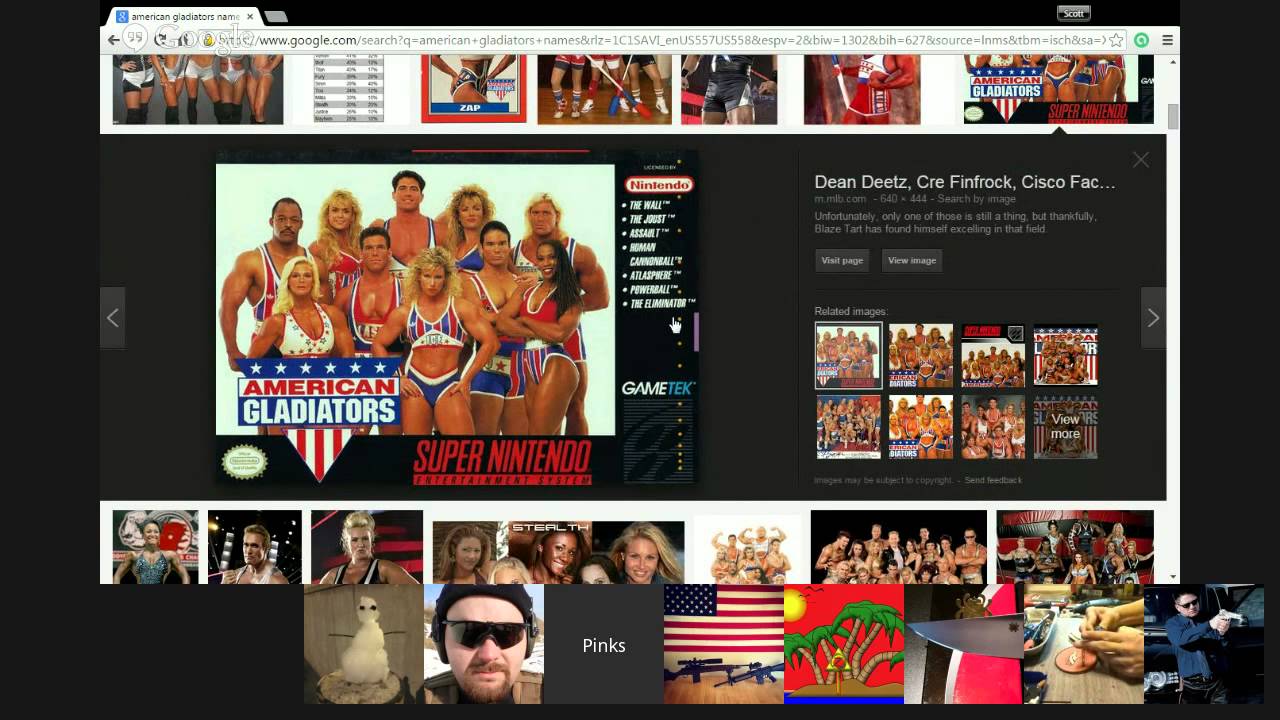
Task: Select the man aiming pistol participant
Action: click(1204, 644)
